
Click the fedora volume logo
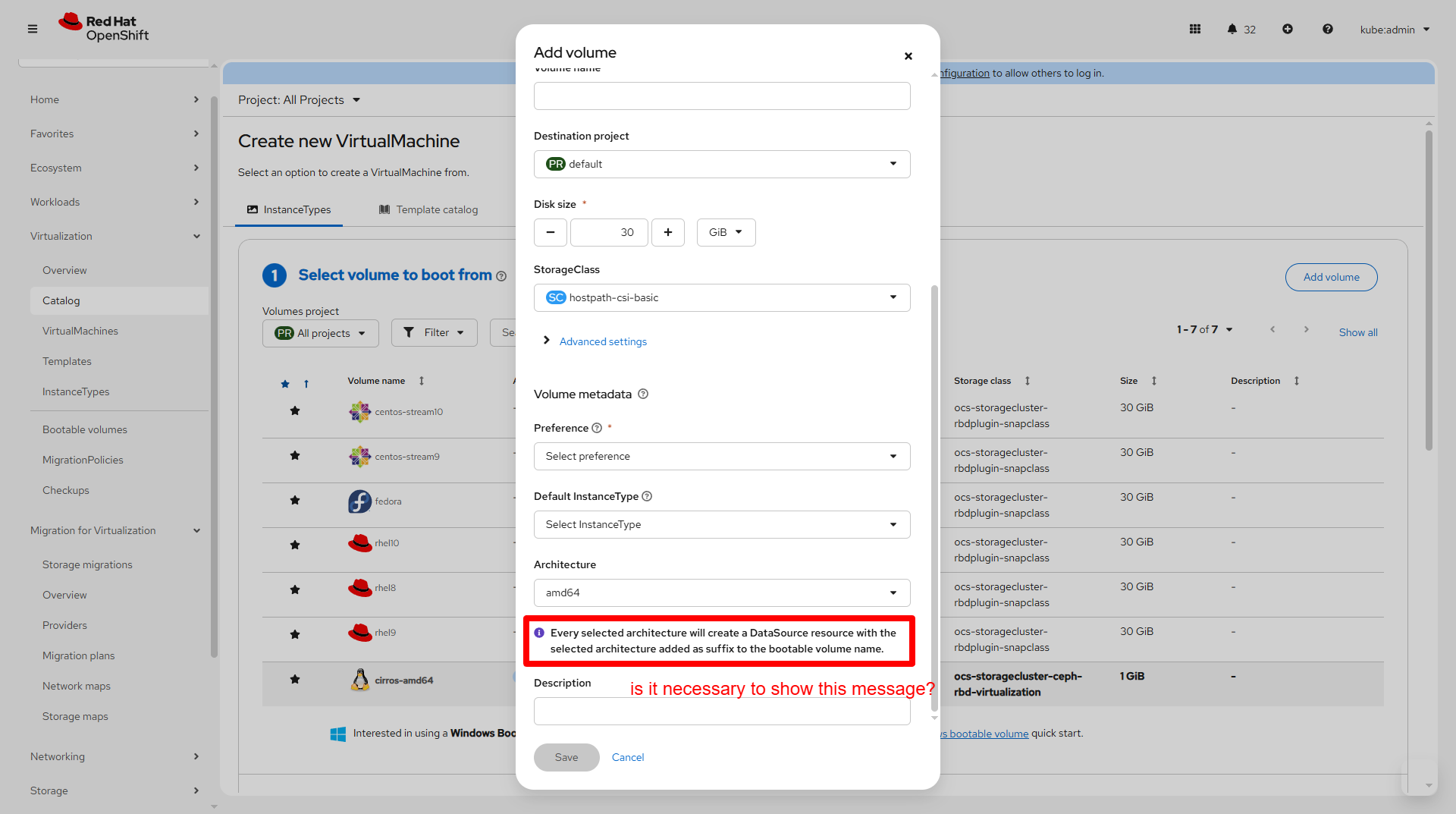(359, 501)
